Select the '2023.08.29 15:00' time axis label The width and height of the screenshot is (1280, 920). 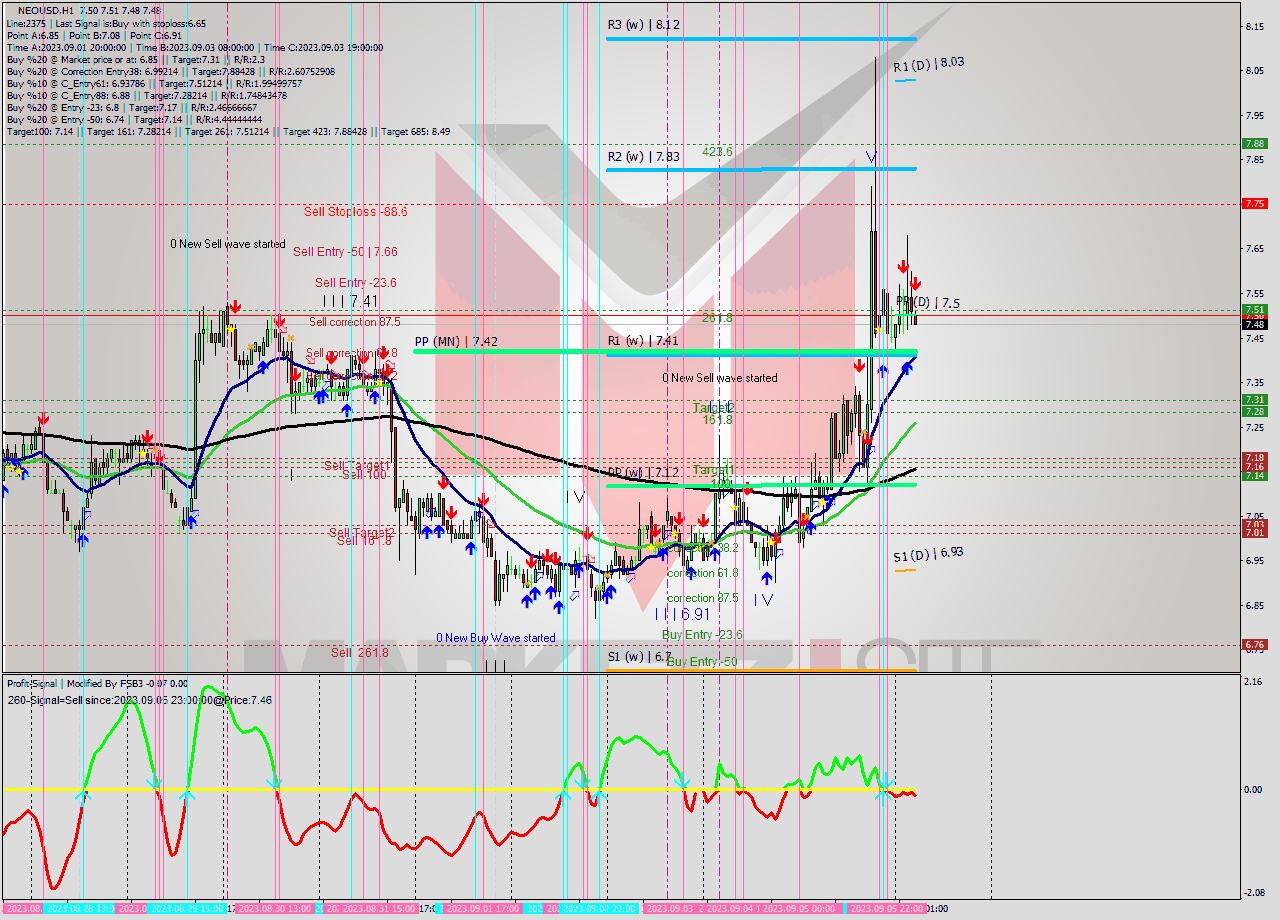pyautogui.click(x=187, y=909)
